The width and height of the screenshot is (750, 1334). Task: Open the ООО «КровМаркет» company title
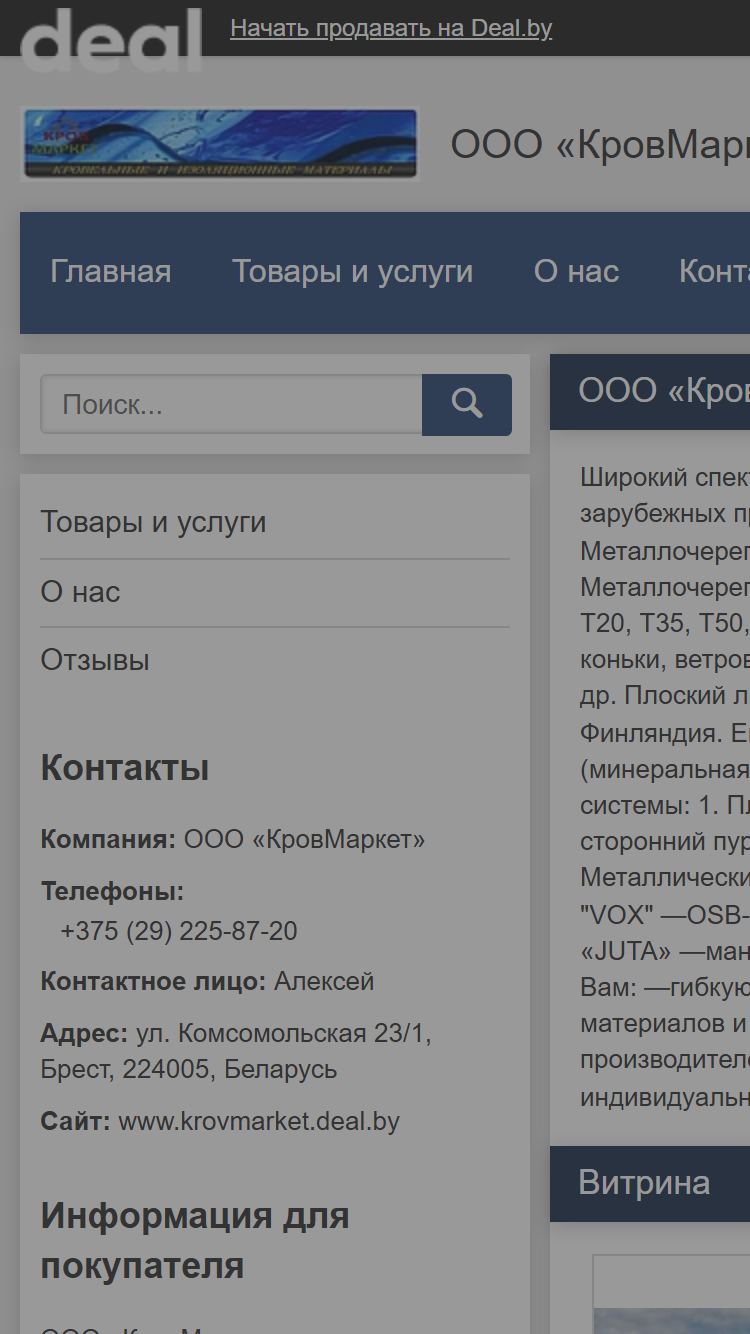(x=600, y=145)
